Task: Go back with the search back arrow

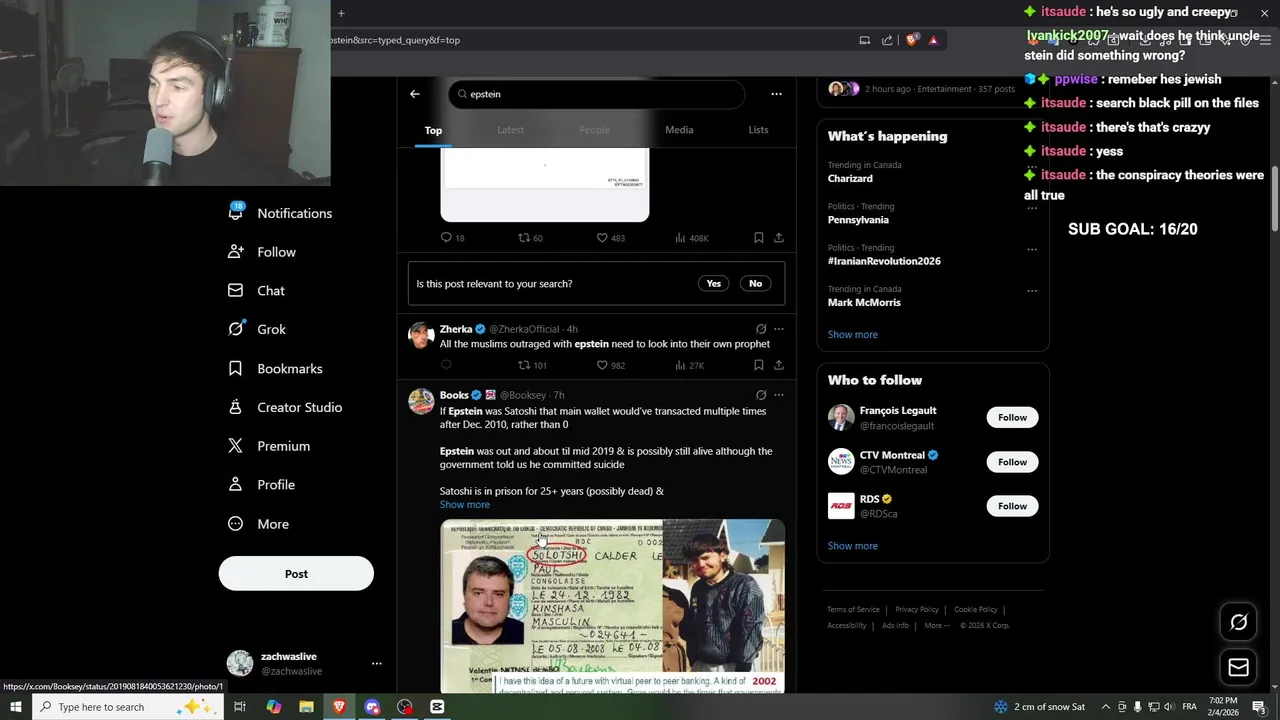Action: 415,94
